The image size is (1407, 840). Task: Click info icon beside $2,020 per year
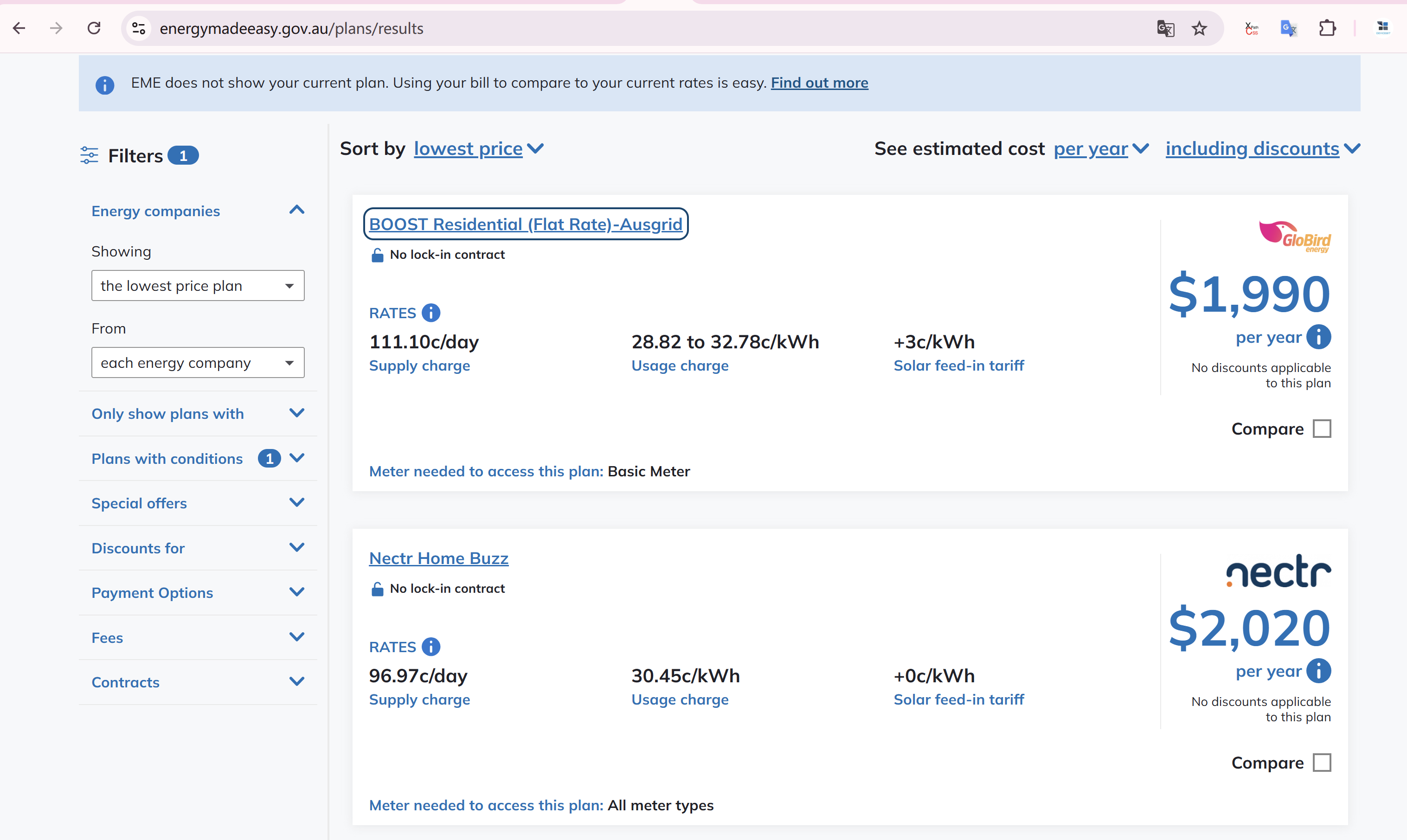(1319, 671)
